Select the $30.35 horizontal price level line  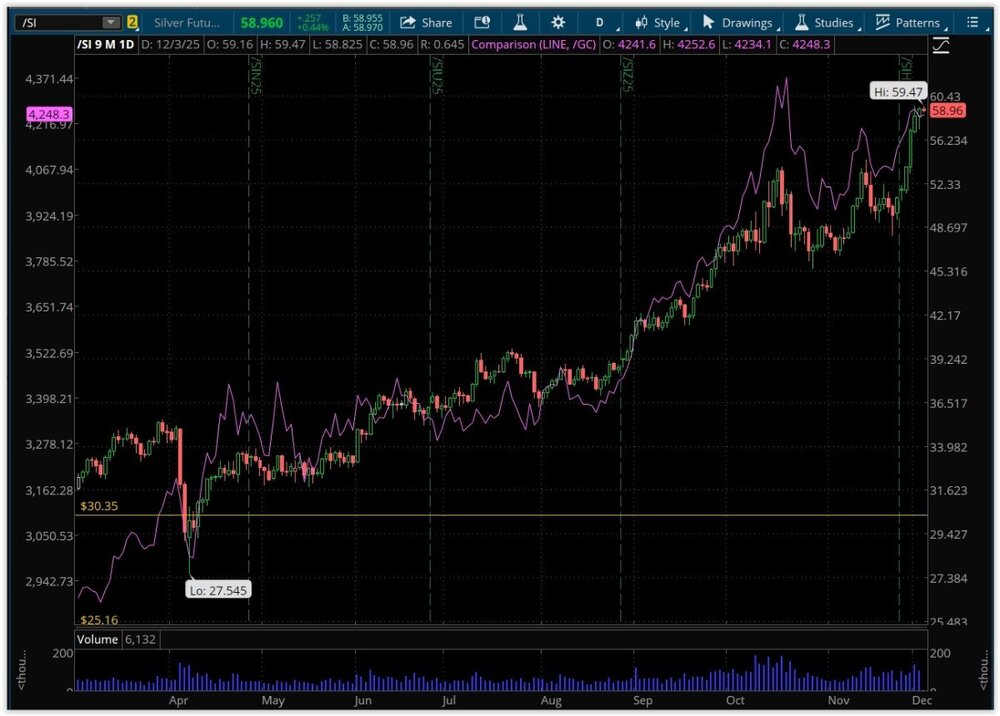pyautogui.click(x=500, y=516)
